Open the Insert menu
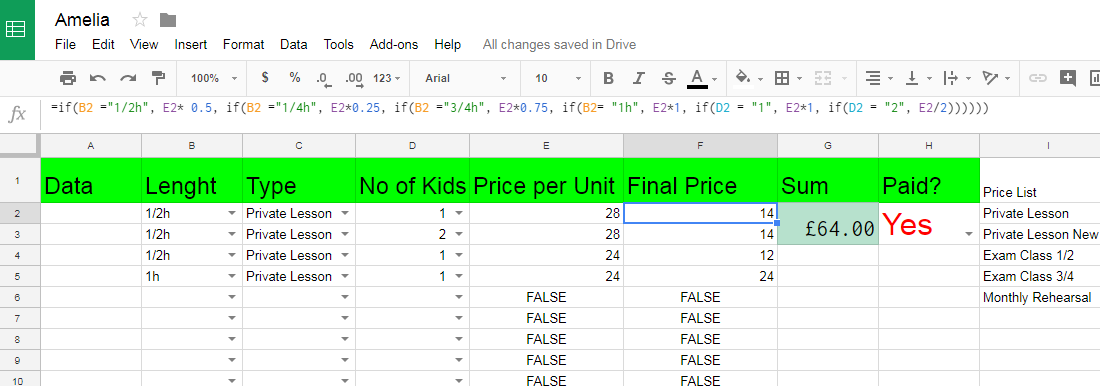The height and width of the screenshot is (386, 1100). [x=191, y=44]
